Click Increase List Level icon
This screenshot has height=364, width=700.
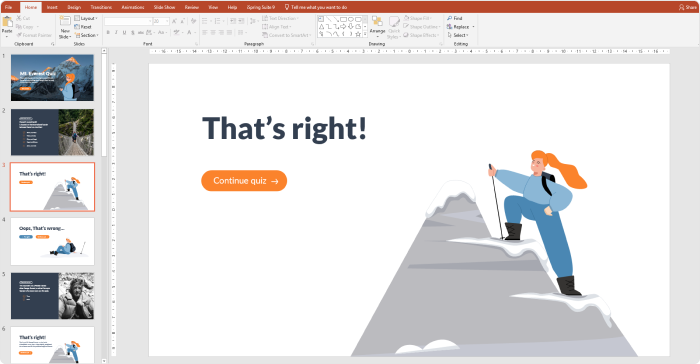click(241, 21)
